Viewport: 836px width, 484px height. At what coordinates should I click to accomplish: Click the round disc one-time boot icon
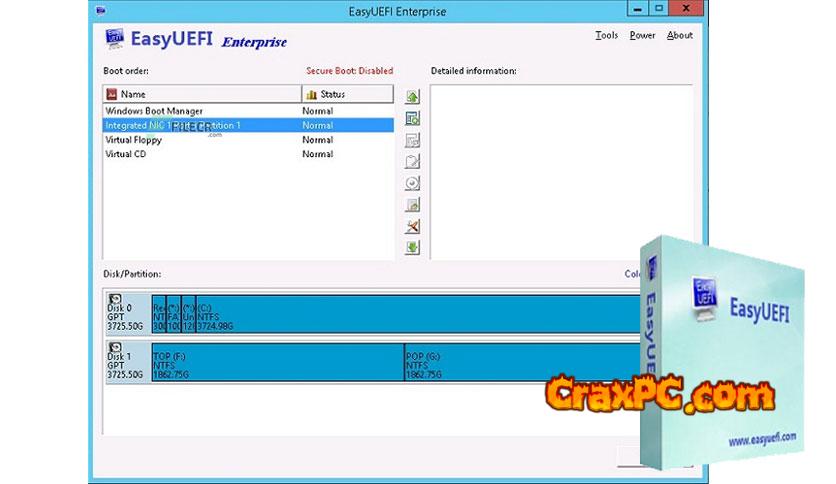tap(412, 183)
